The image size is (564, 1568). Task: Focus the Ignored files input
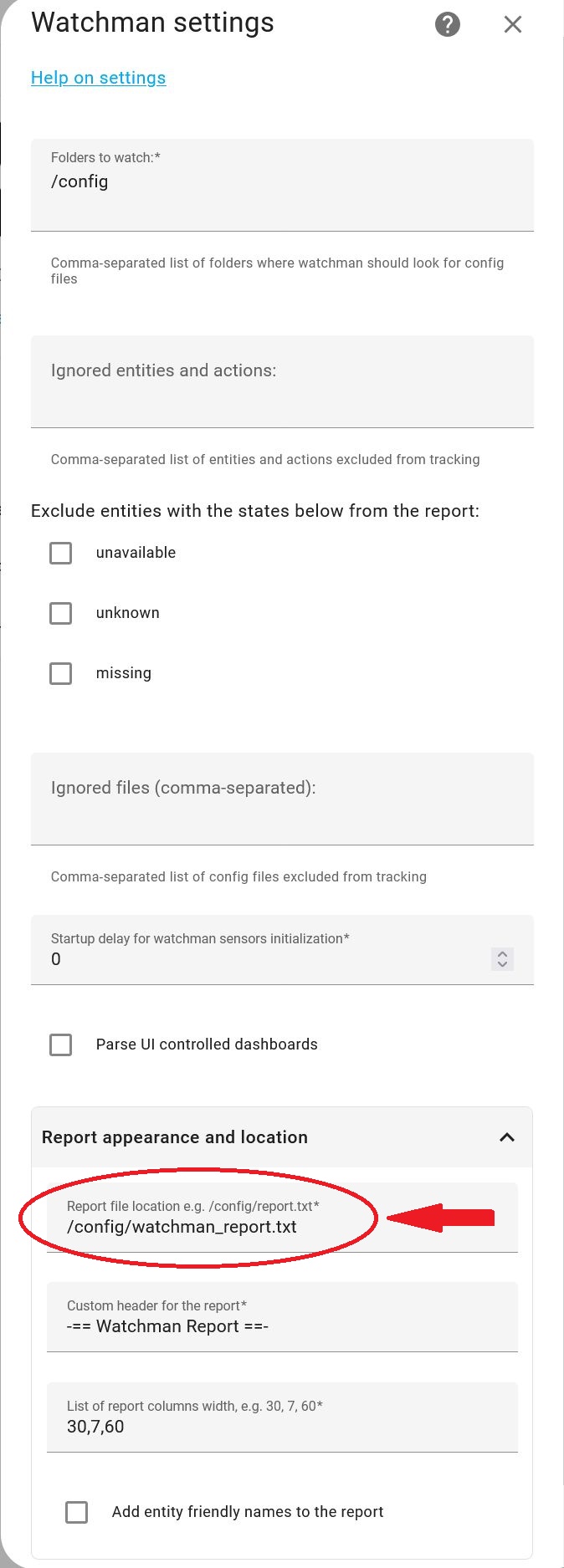tap(282, 799)
